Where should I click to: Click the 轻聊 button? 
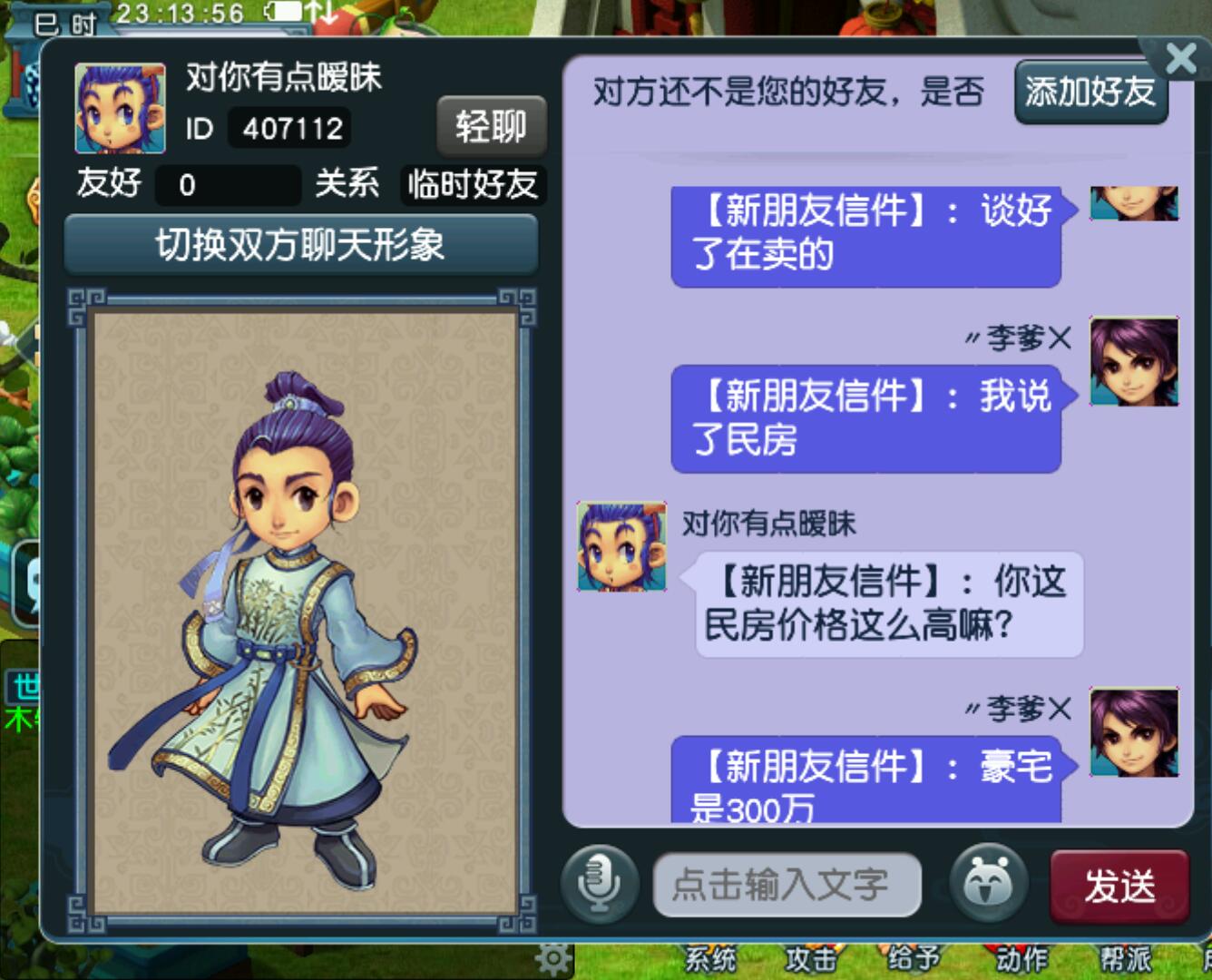(x=491, y=126)
